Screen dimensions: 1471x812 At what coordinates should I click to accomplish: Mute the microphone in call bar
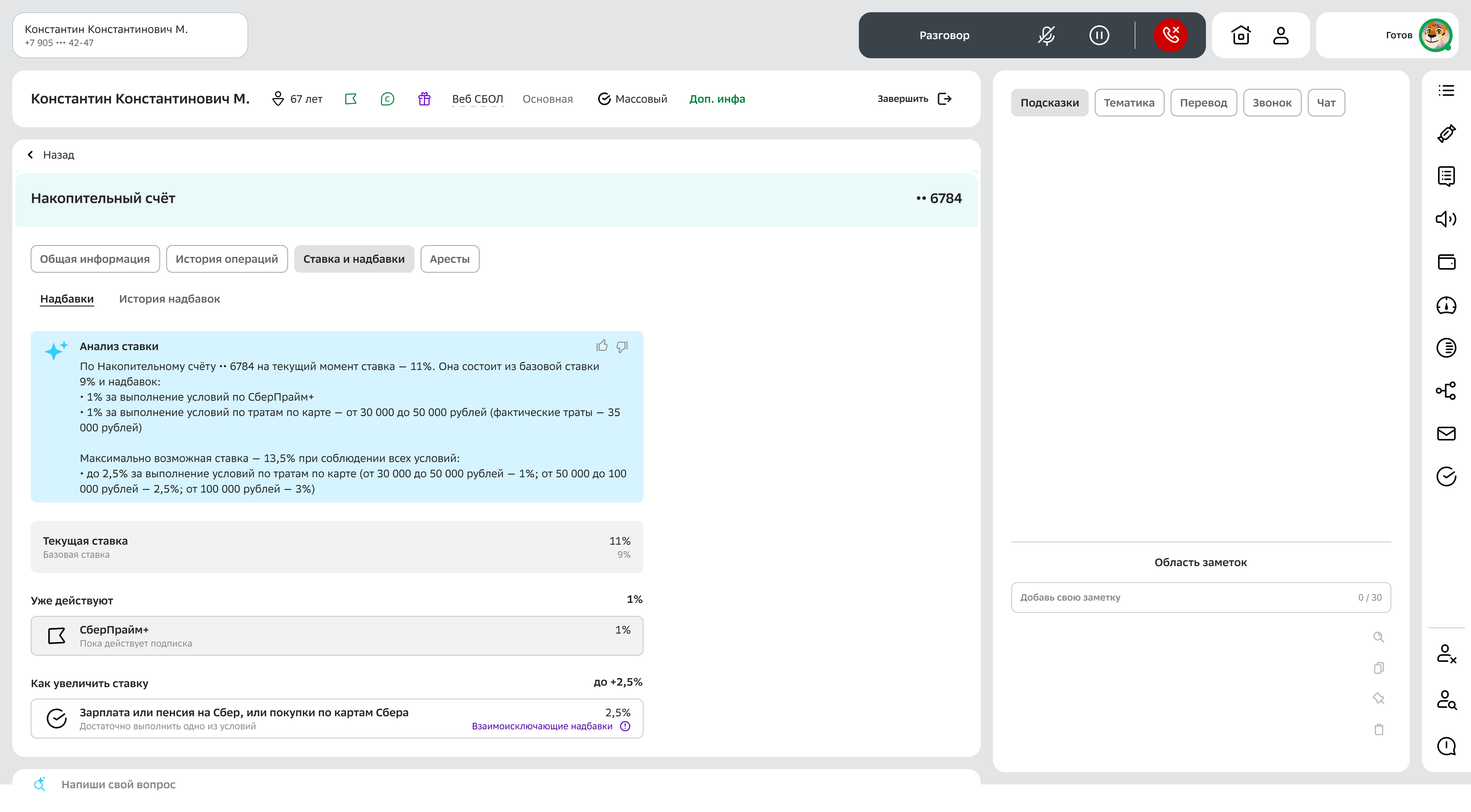click(x=1046, y=35)
